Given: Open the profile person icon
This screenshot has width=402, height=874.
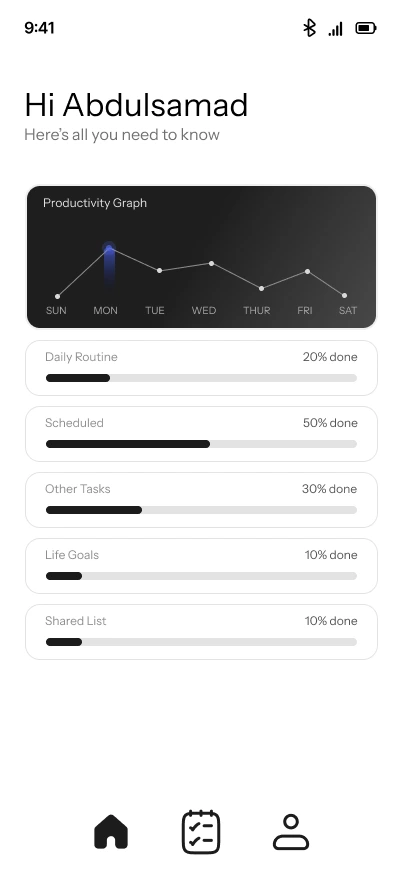Looking at the screenshot, I should (x=290, y=832).
